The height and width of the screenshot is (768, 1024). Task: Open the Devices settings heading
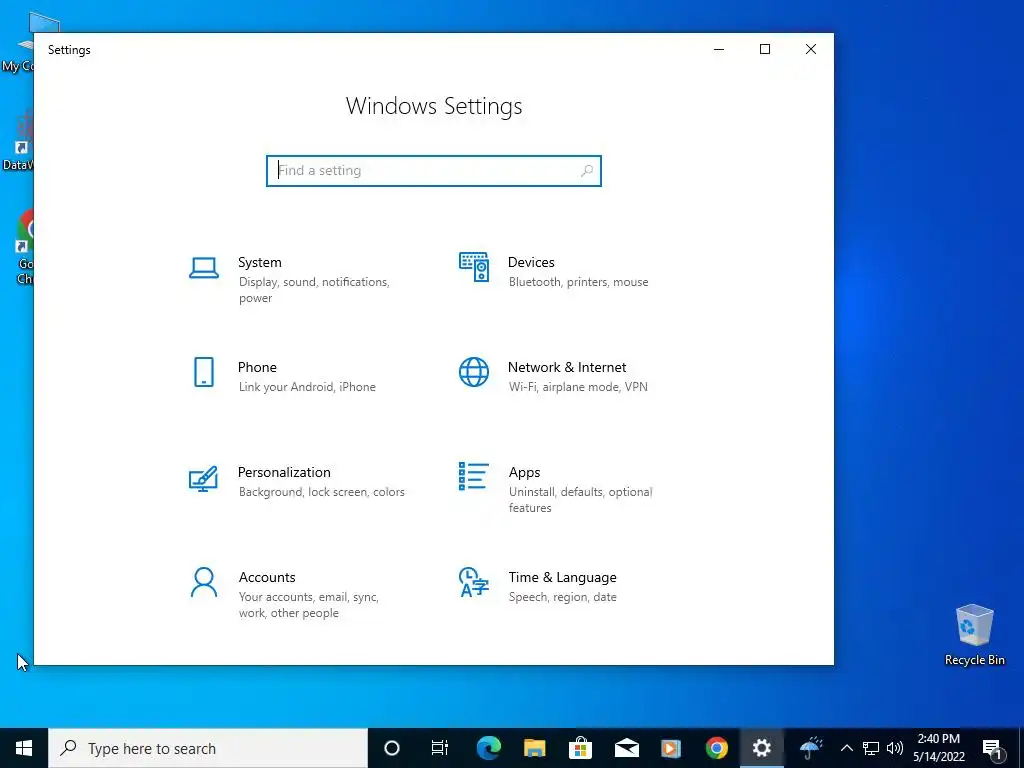[x=531, y=262]
